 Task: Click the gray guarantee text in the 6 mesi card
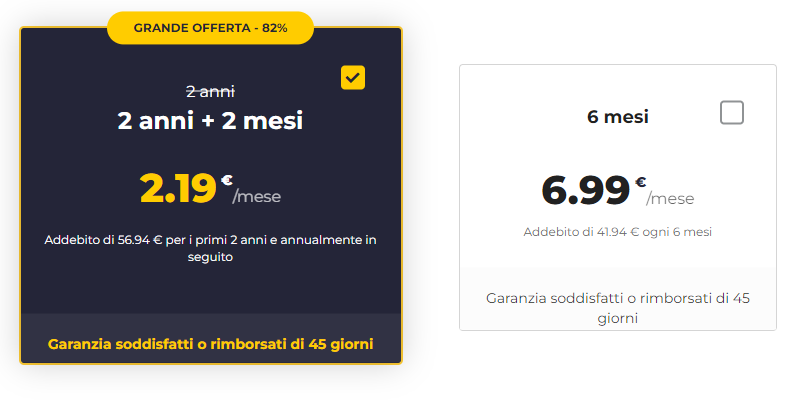(x=617, y=308)
